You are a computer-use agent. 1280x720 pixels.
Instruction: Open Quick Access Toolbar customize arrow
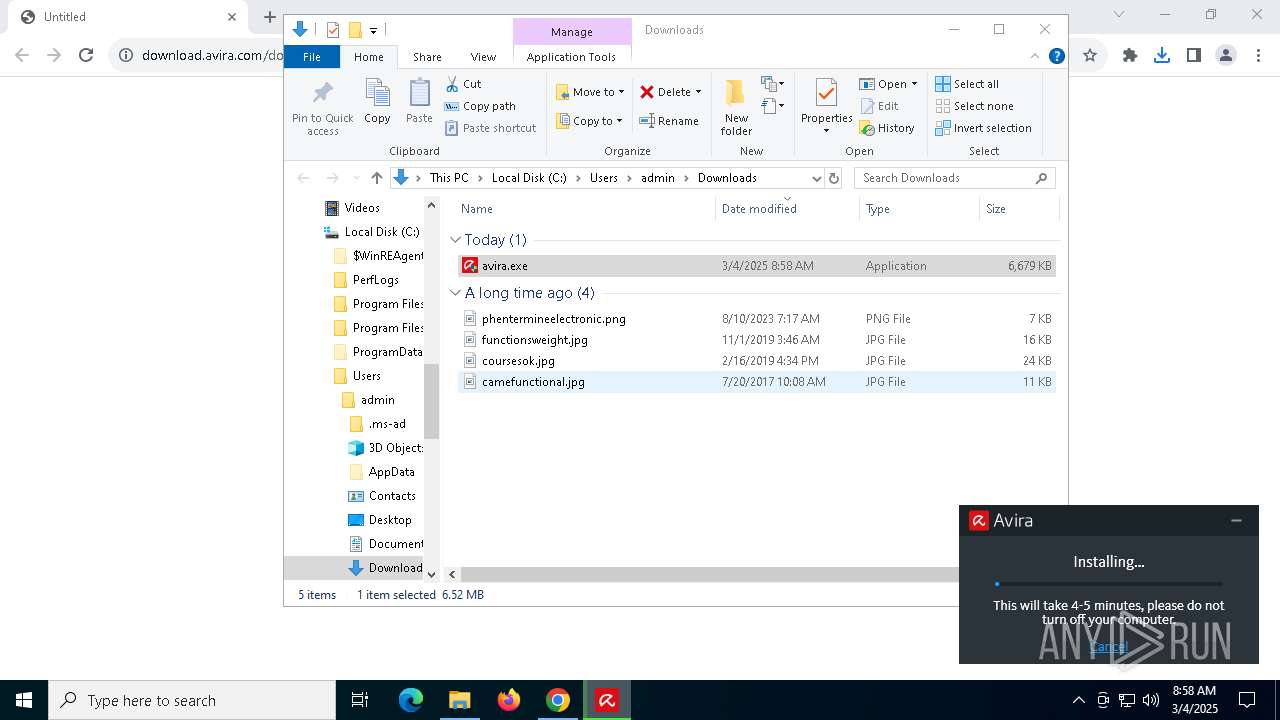(373, 30)
